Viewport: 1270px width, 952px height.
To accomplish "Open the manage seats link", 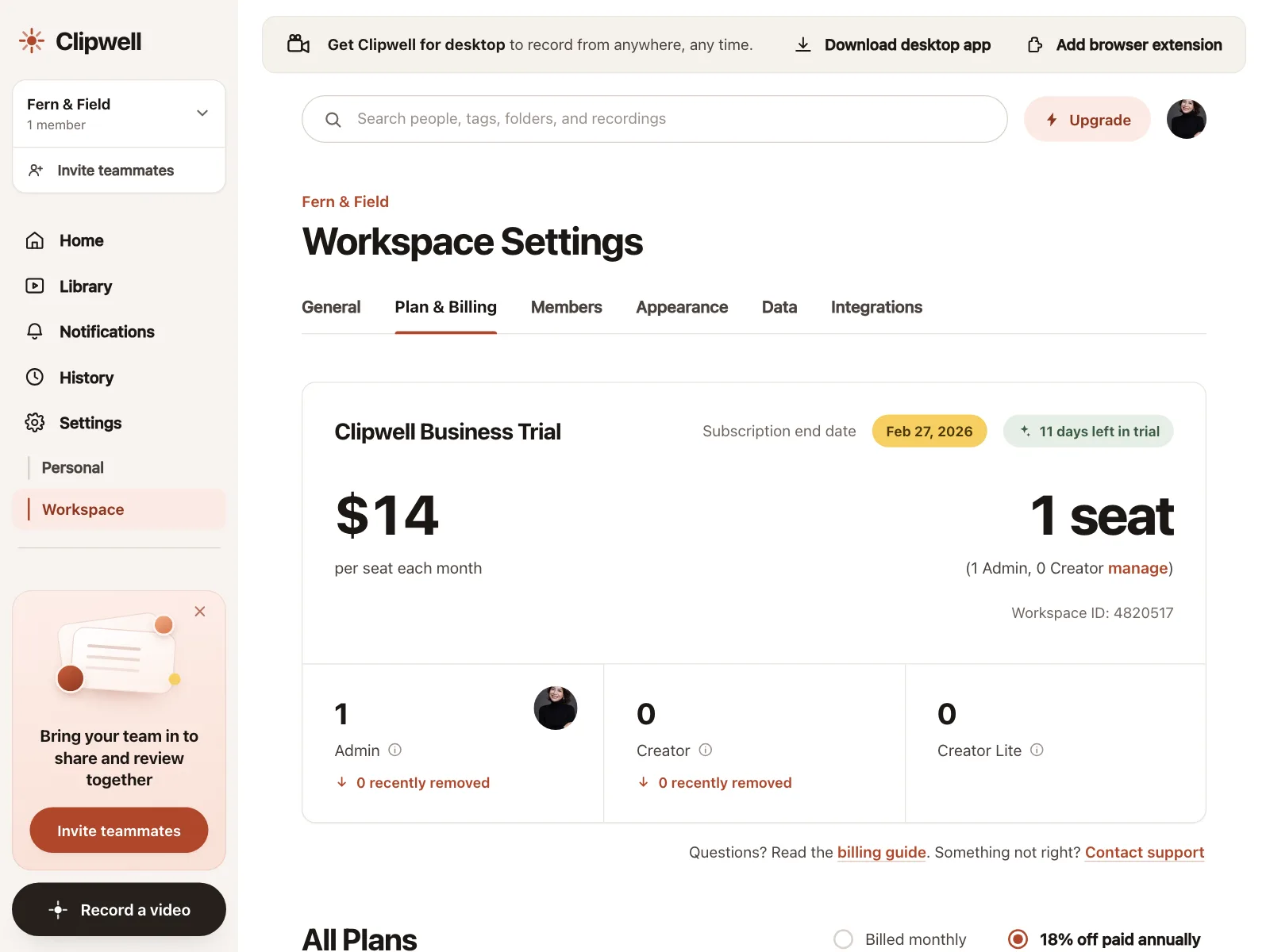I will (x=1138, y=568).
